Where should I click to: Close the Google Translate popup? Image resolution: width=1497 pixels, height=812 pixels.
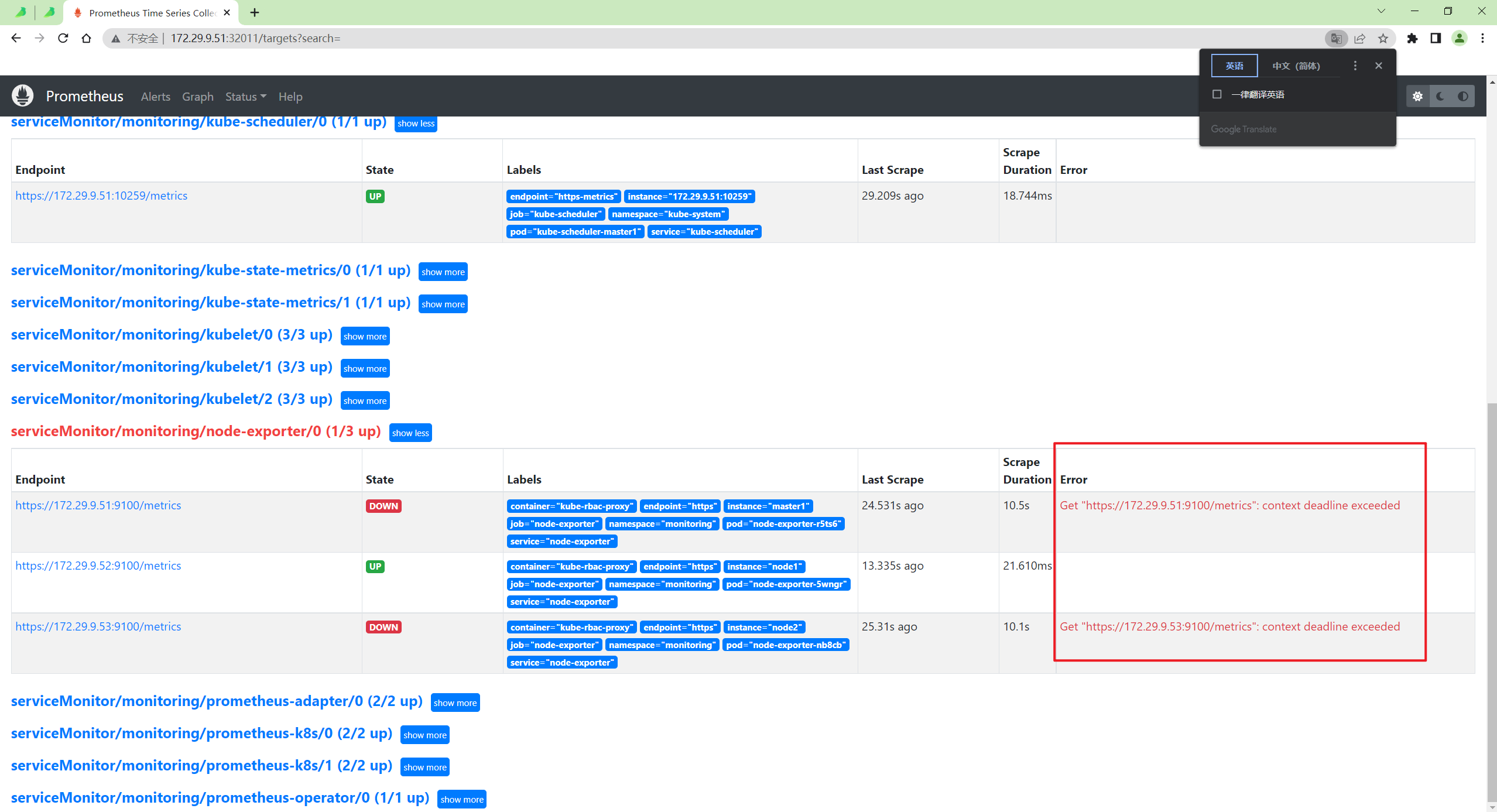click(1379, 66)
